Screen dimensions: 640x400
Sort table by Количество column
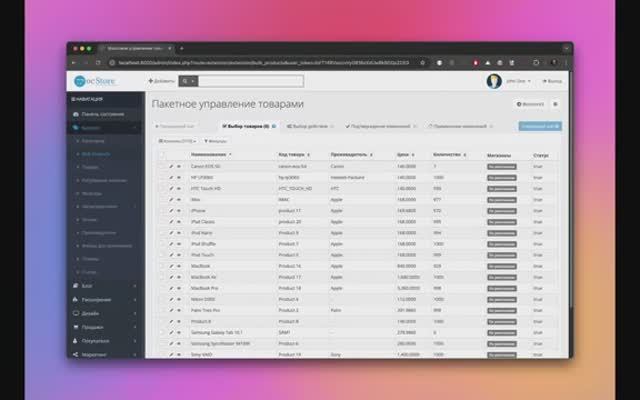[x=449, y=155]
